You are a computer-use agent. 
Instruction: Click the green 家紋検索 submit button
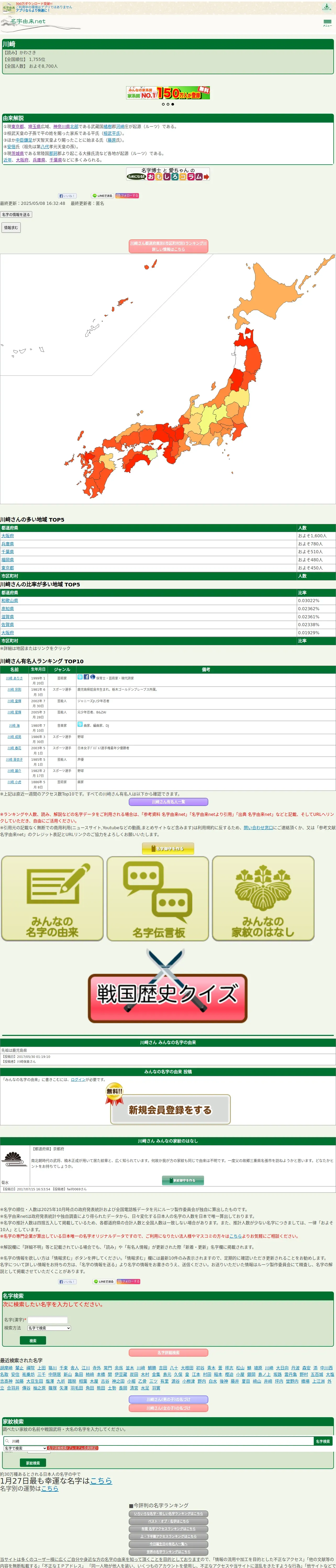coord(33,1463)
